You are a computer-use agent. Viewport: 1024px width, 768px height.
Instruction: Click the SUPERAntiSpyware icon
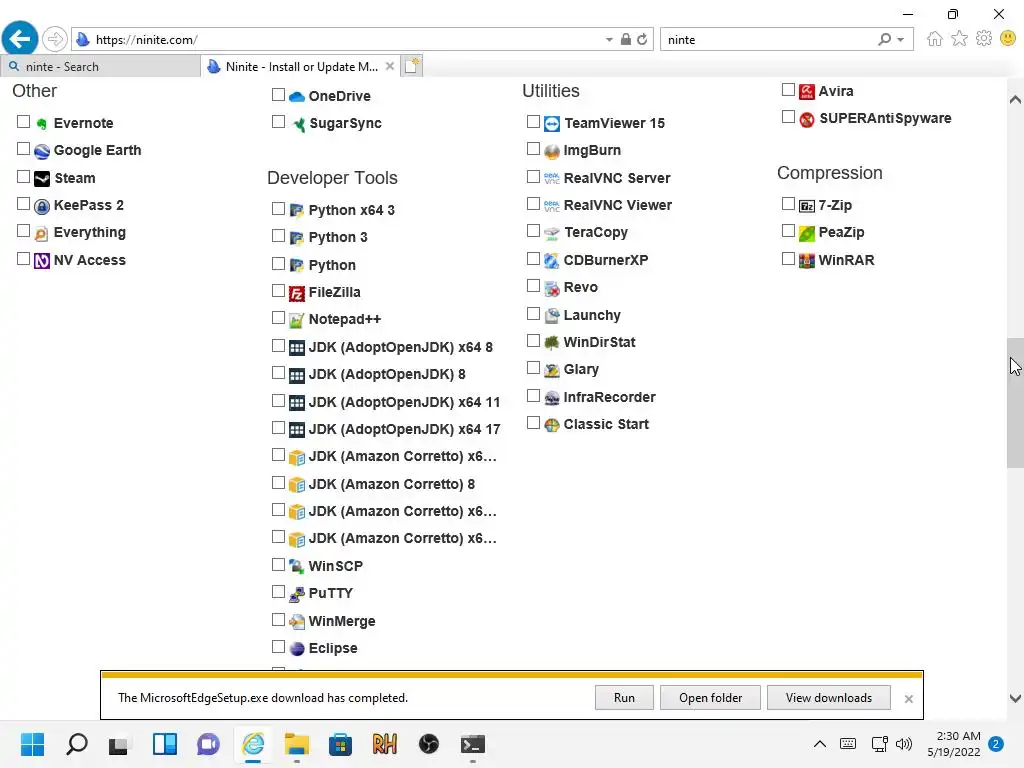pos(807,119)
